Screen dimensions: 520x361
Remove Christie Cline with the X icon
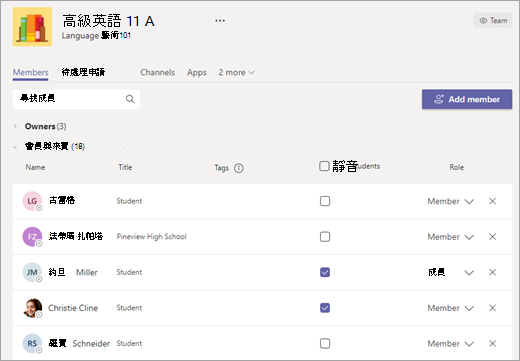pos(492,308)
